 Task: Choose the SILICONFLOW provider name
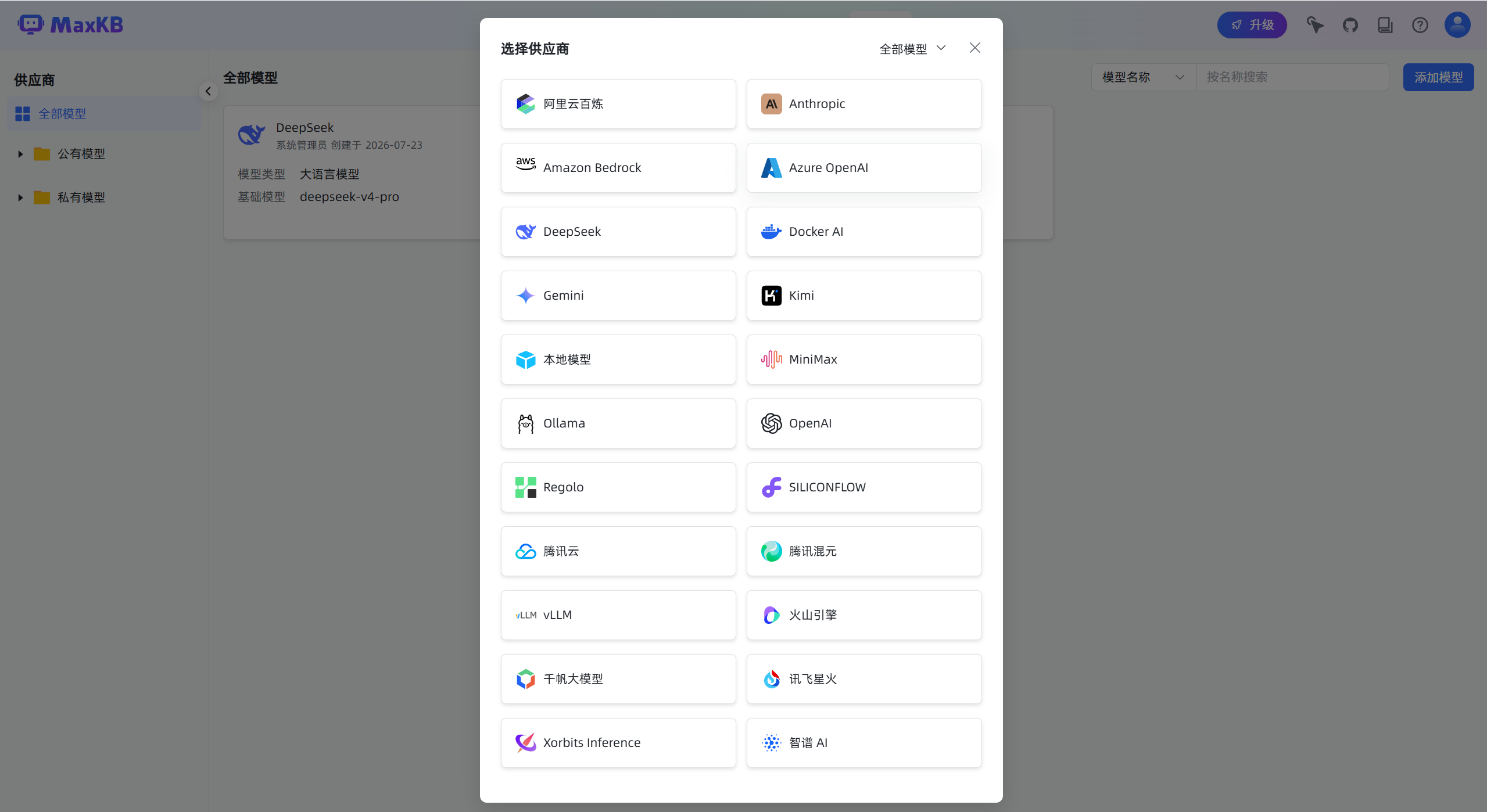pyautogui.click(x=827, y=487)
